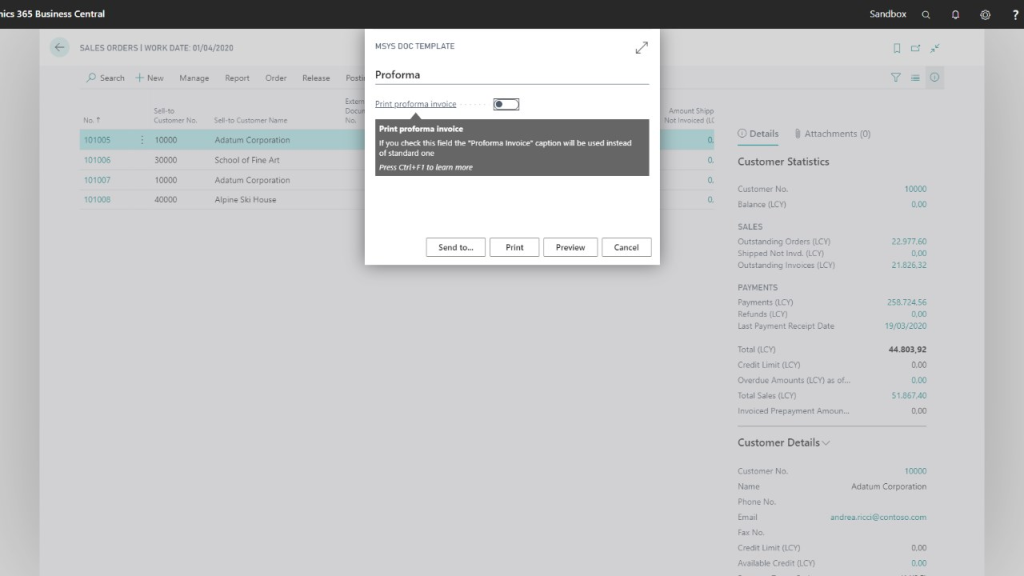
Task: Open the notifications bell
Action: click(x=955, y=14)
